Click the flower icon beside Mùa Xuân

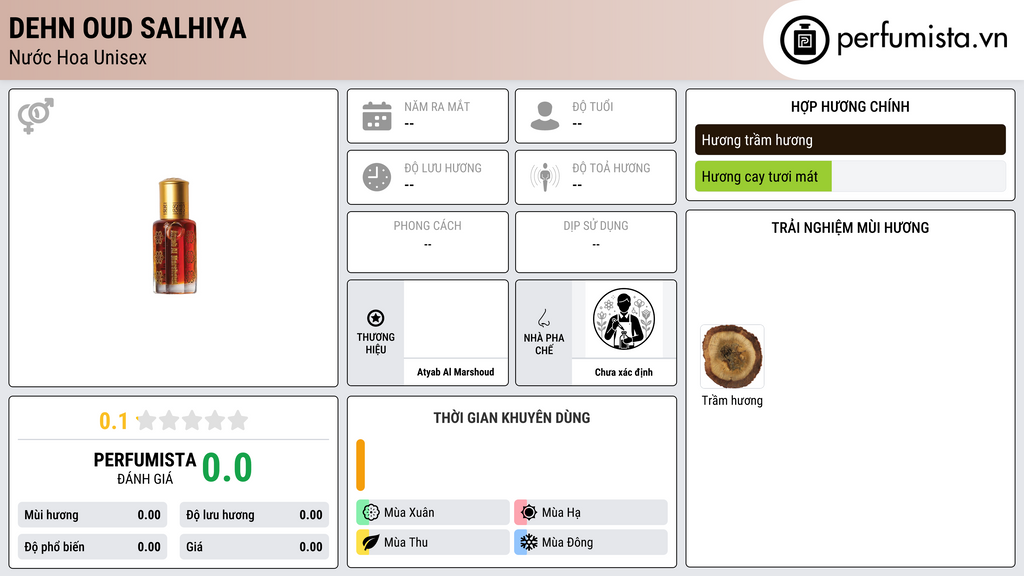[x=370, y=513]
